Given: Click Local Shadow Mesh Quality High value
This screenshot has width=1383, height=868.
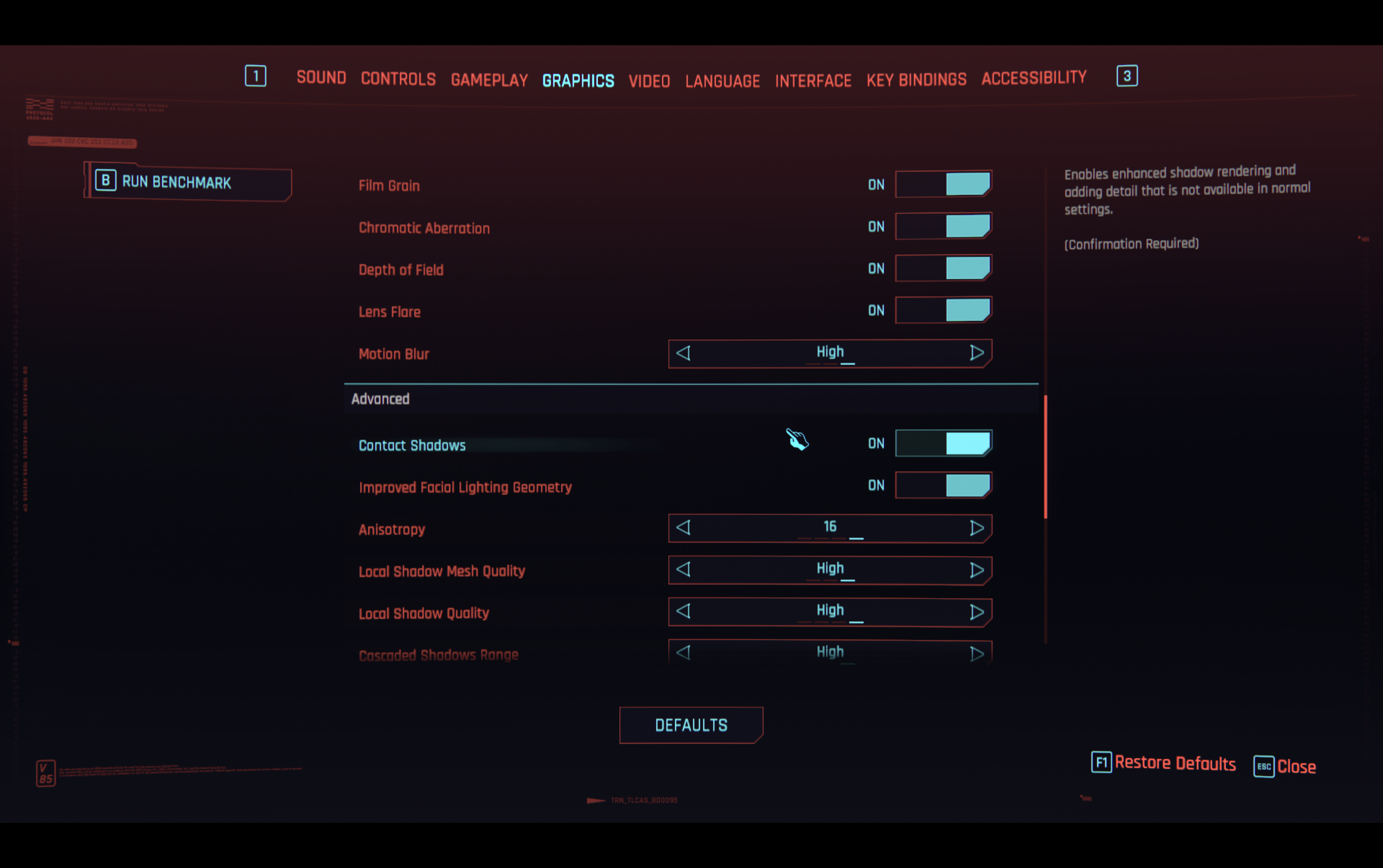Looking at the screenshot, I should (x=830, y=568).
